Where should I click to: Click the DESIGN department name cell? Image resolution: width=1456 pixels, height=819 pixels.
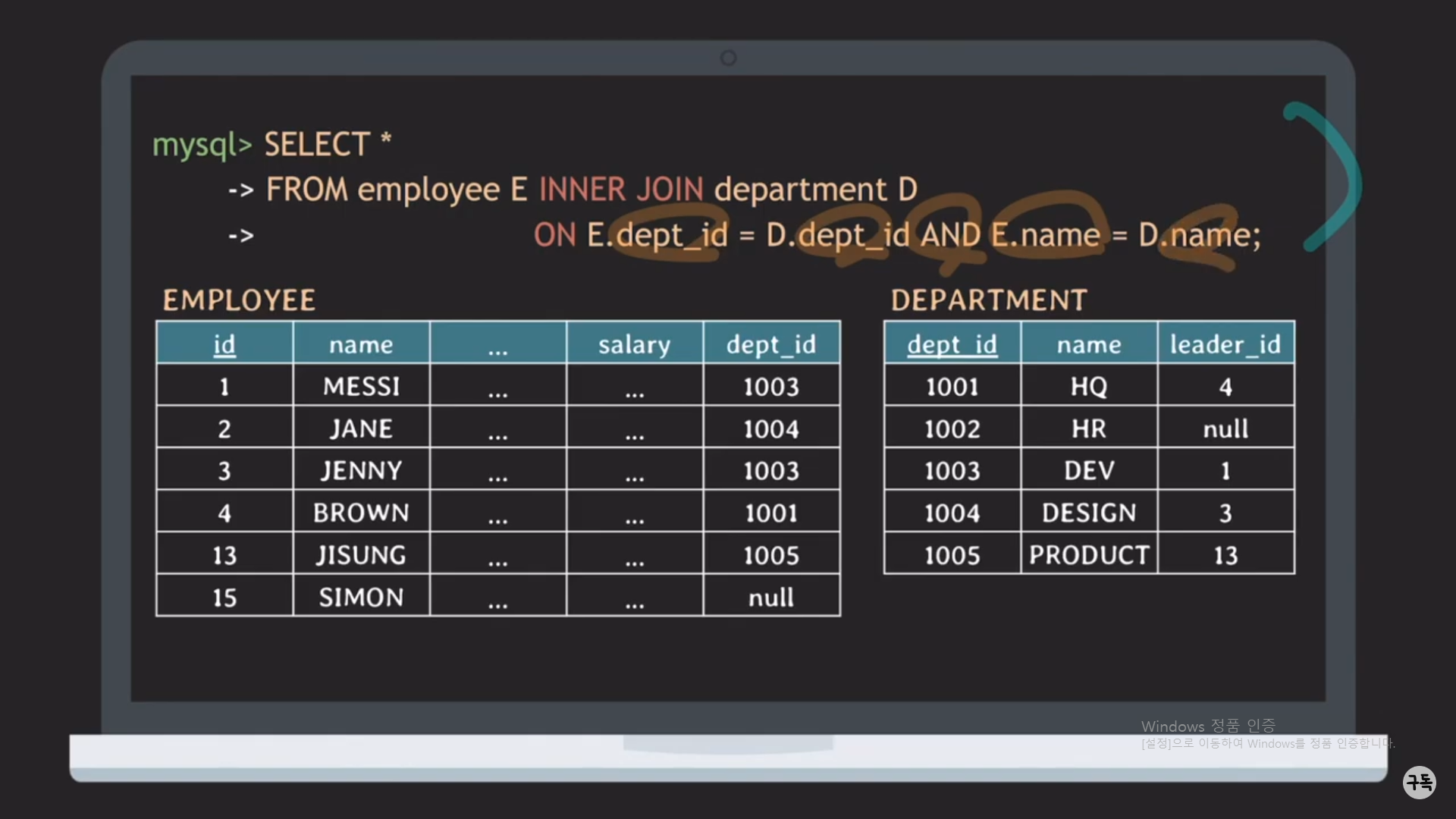pos(1089,513)
